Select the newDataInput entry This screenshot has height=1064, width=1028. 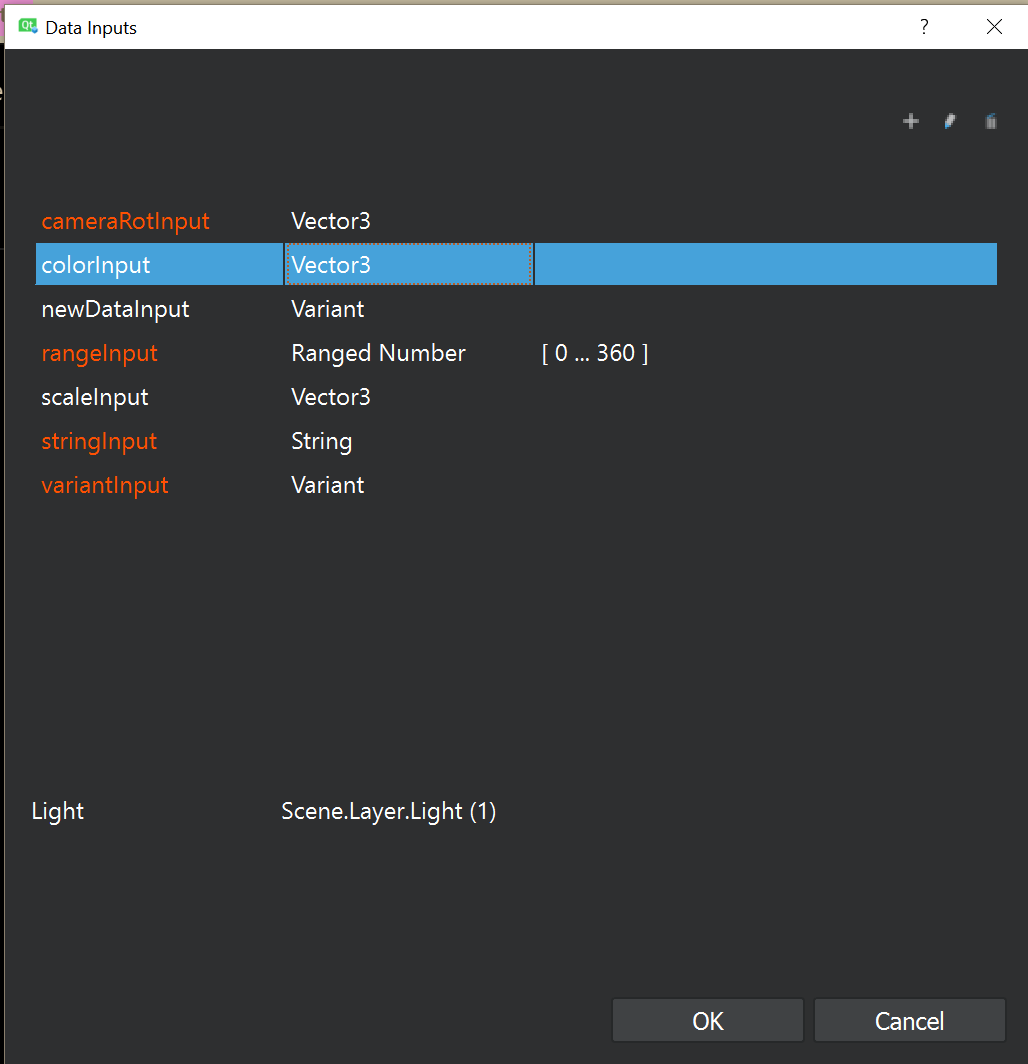[115, 309]
